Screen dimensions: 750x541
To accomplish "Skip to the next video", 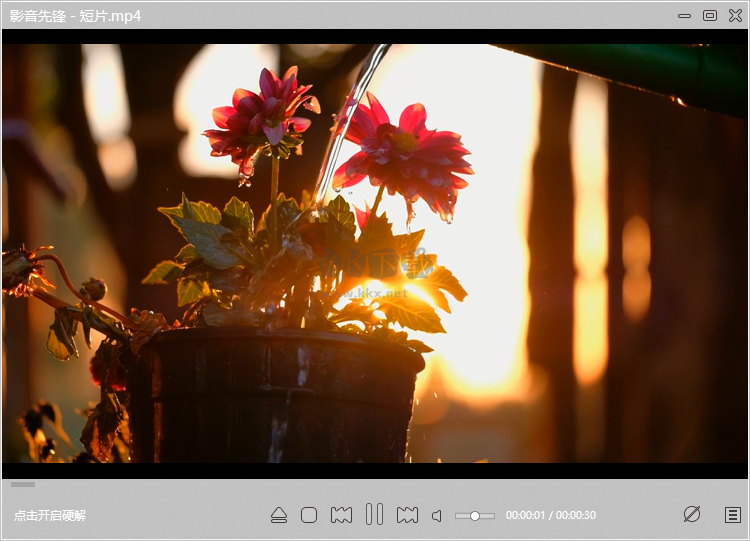I will point(407,515).
